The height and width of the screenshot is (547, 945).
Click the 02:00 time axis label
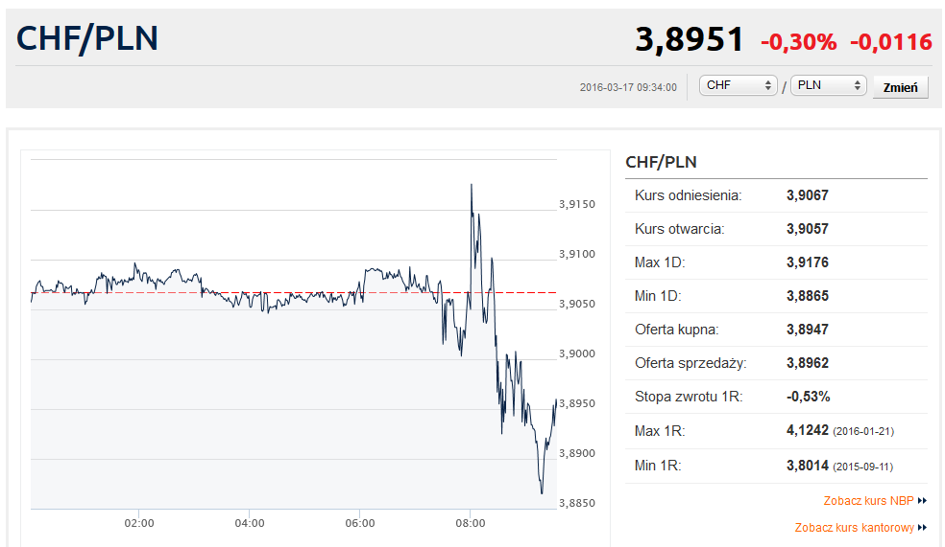(139, 523)
